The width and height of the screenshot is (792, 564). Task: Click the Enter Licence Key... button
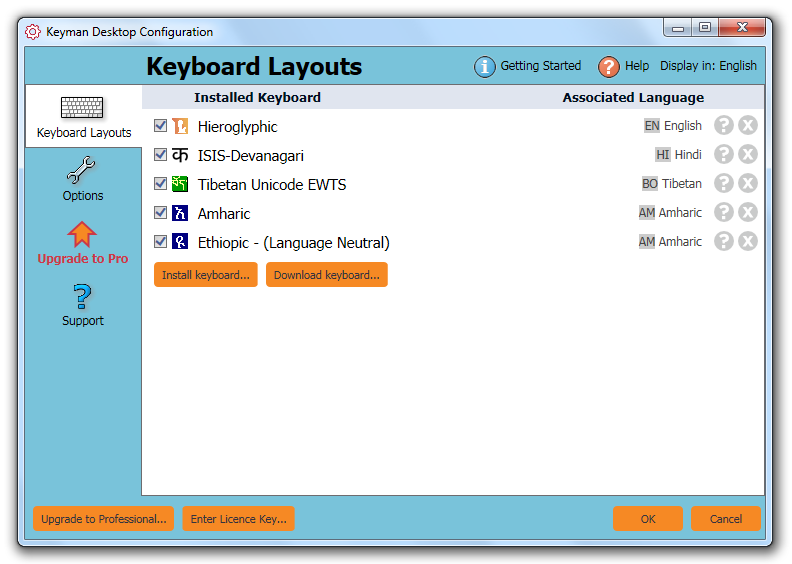point(238,519)
